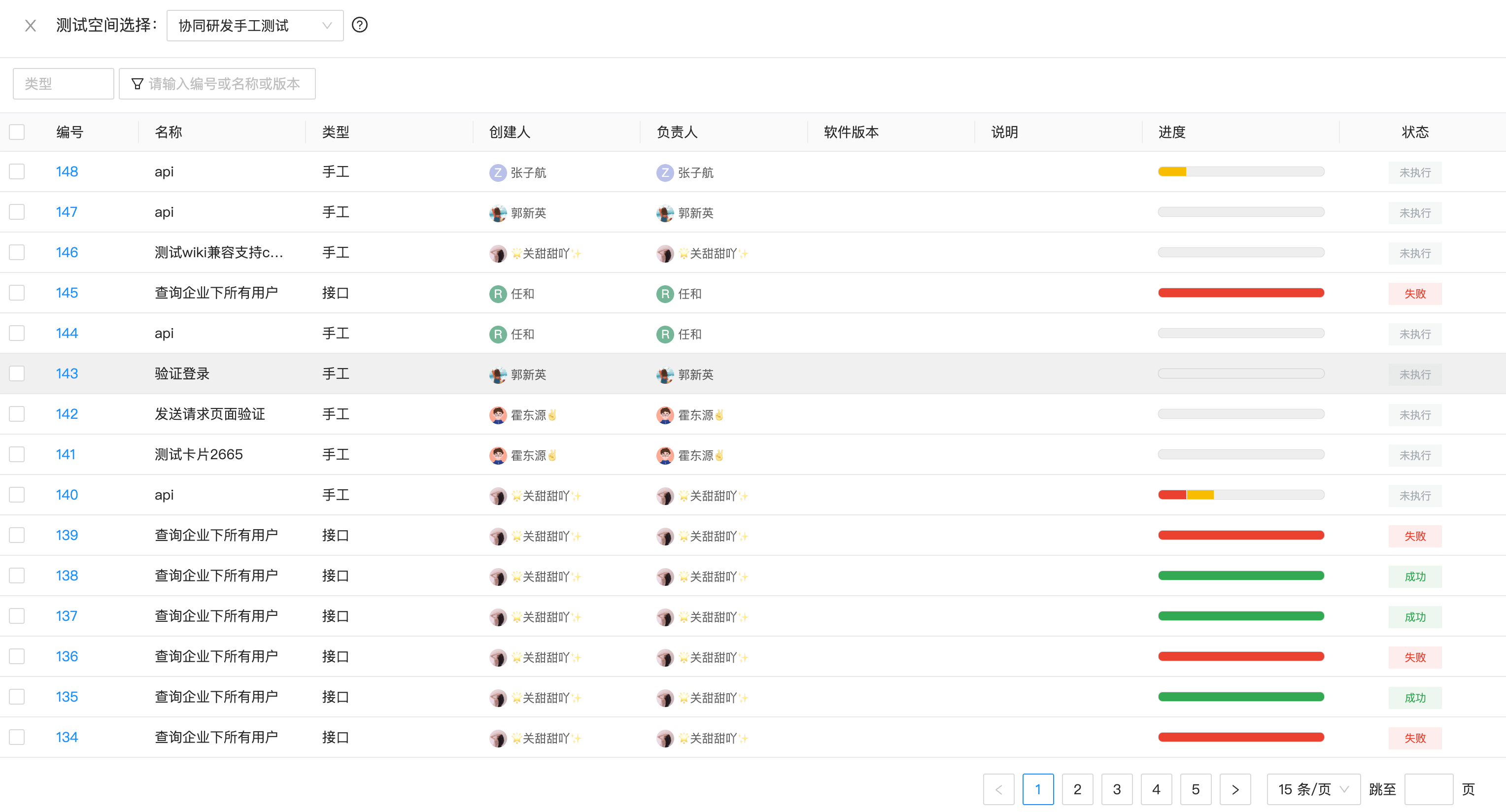Screen dimensions: 1506x812
Task: Check the checkbox for row 145
Action: (x=16, y=292)
